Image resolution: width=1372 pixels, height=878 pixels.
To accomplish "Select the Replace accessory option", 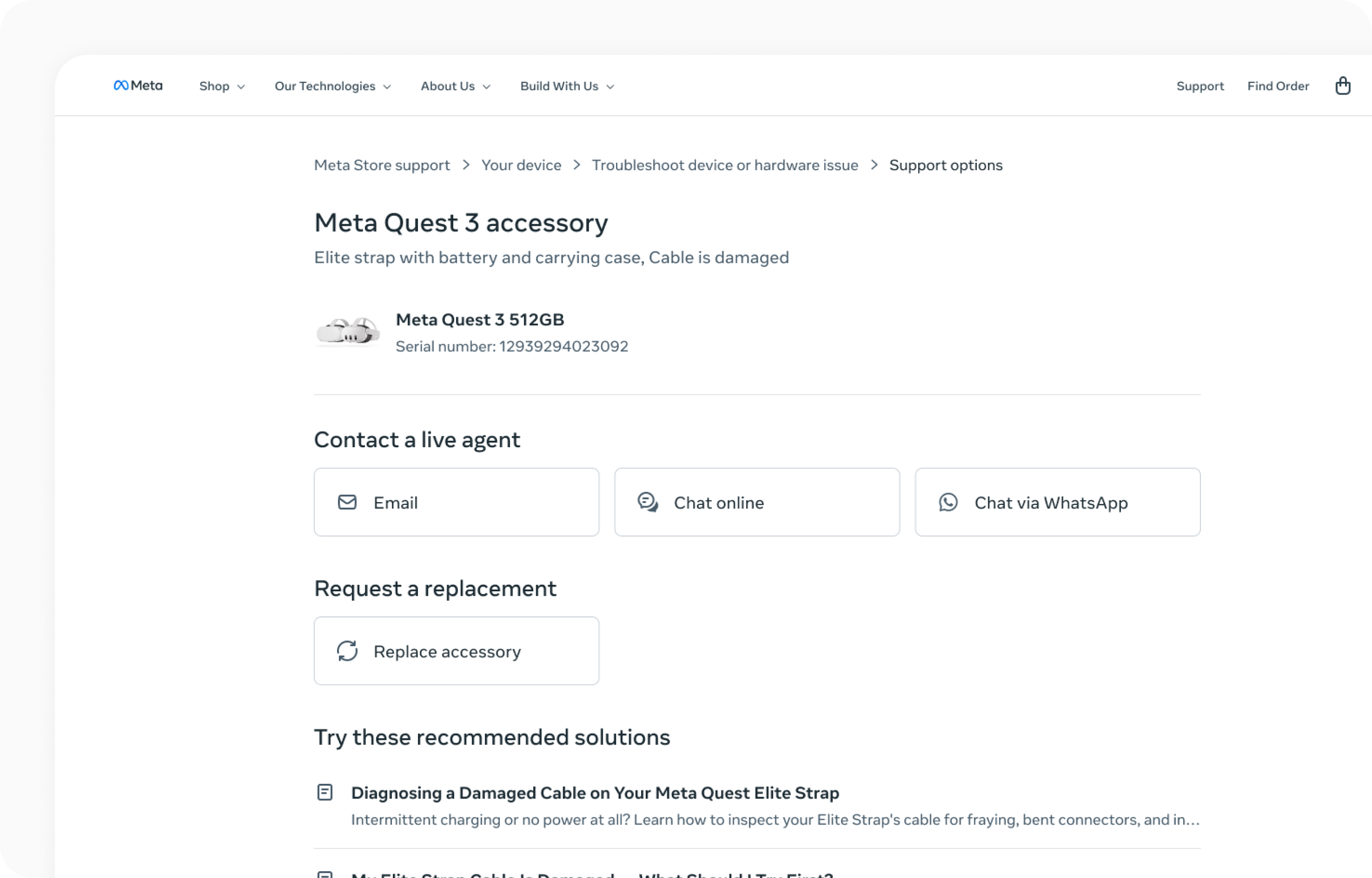I will tap(456, 651).
